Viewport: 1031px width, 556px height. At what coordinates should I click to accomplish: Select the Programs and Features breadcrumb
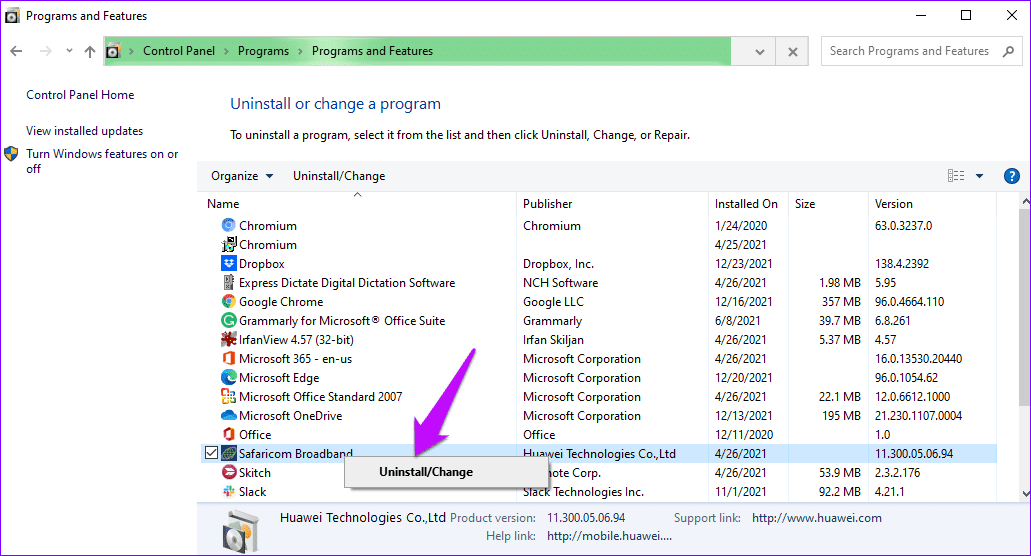pyautogui.click(x=372, y=51)
